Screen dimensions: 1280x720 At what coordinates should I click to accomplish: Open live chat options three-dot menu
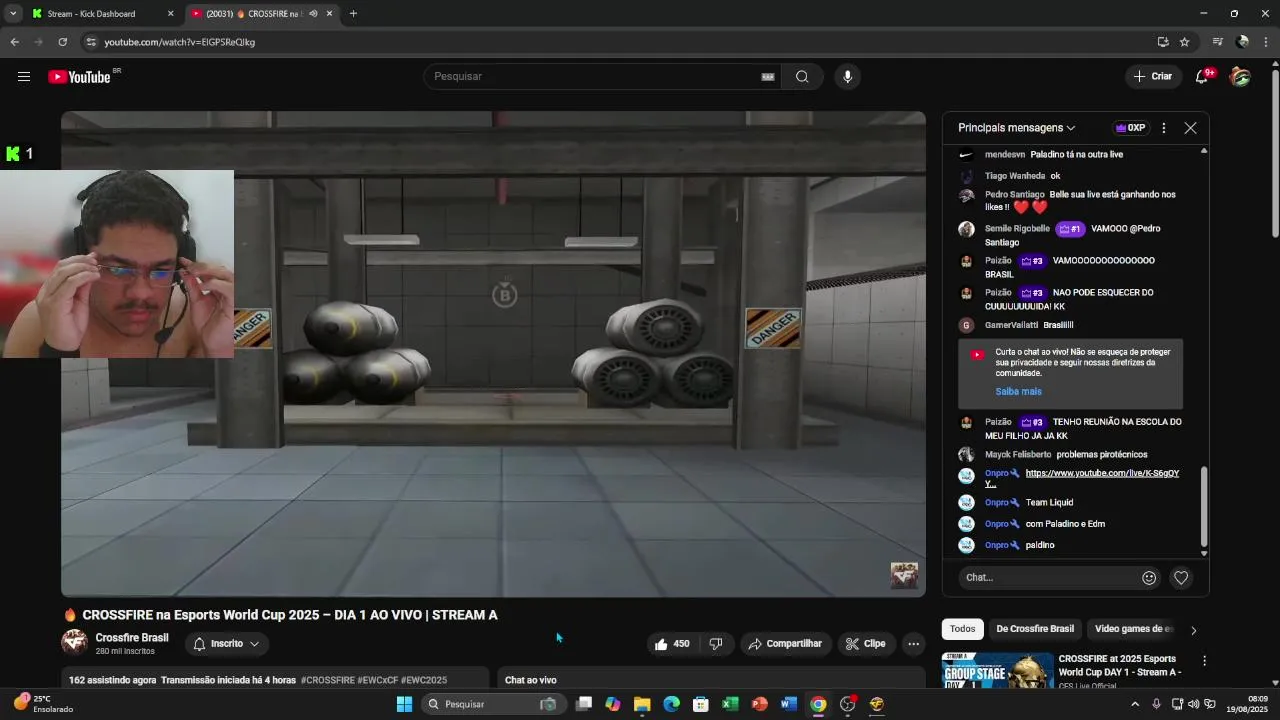click(1164, 128)
